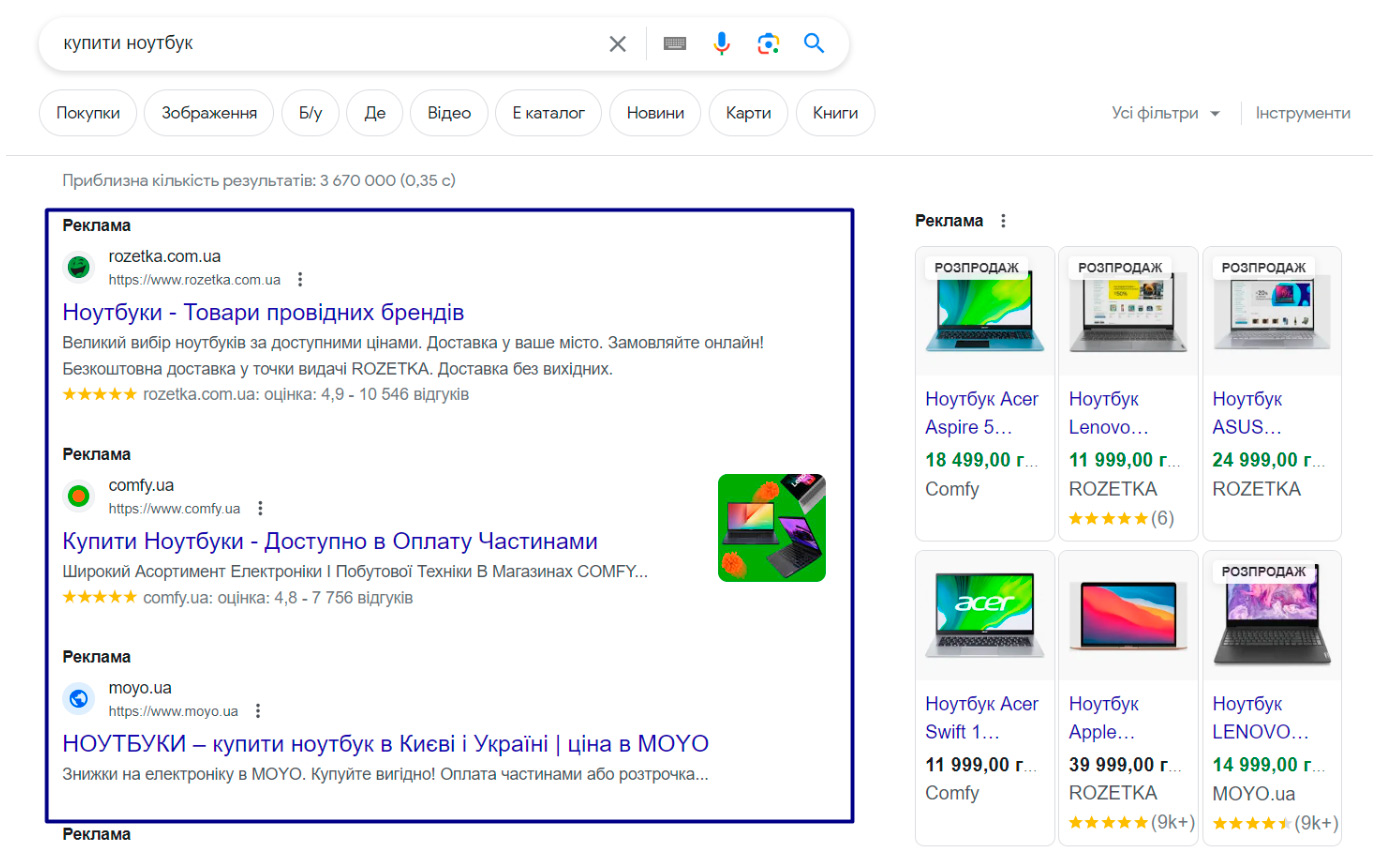Clear the search box with the X icon

click(x=618, y=44)
